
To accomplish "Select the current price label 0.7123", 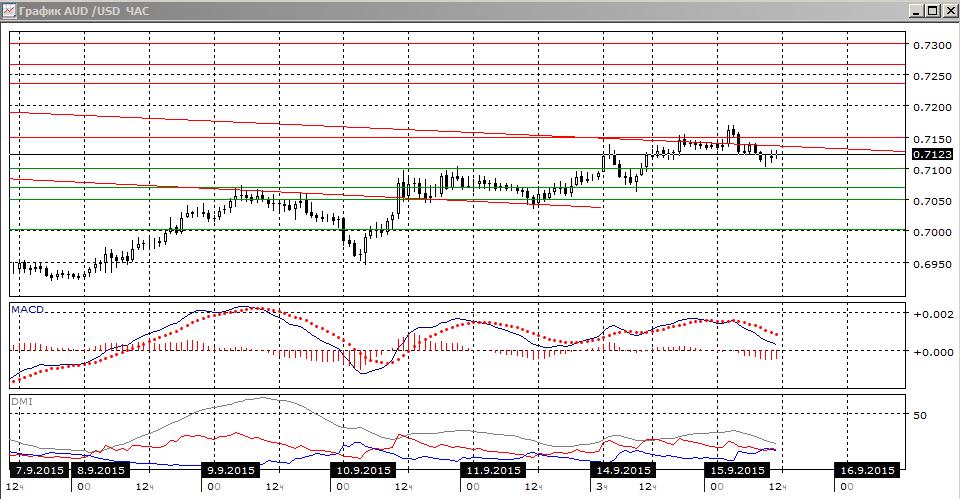I will tap(932, 154).
